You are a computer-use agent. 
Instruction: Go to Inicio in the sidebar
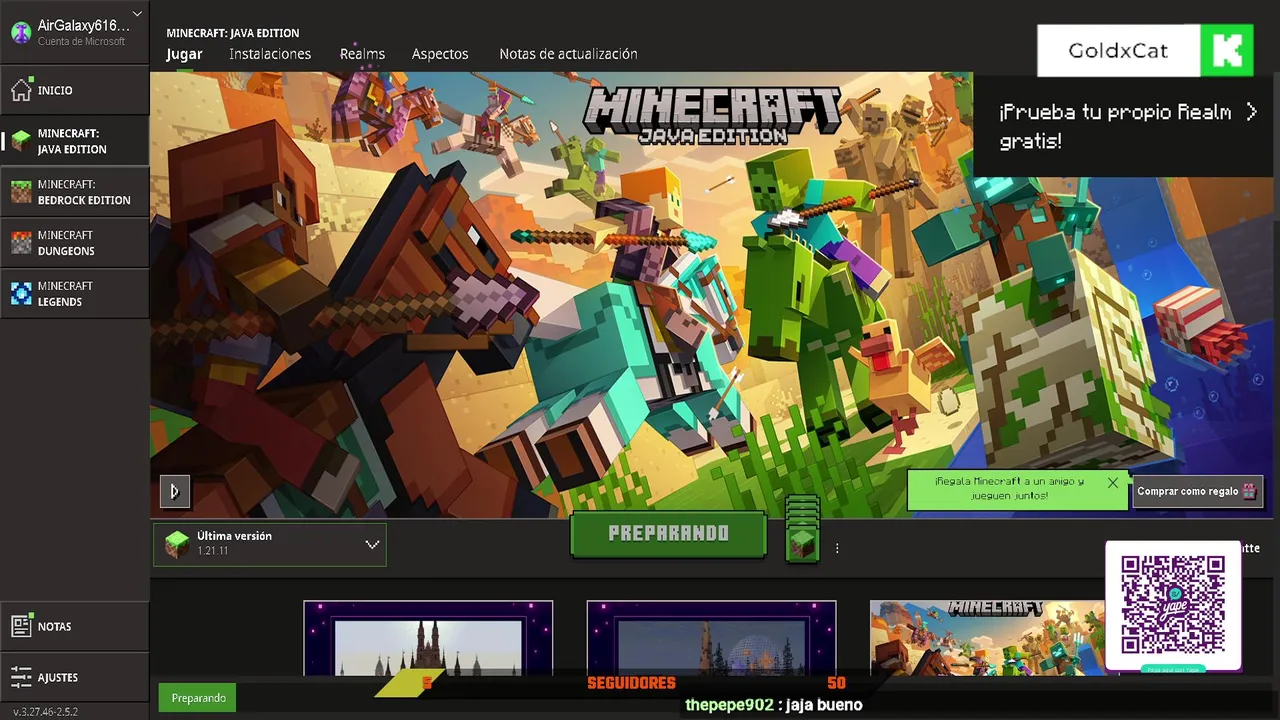pos(75,90)
